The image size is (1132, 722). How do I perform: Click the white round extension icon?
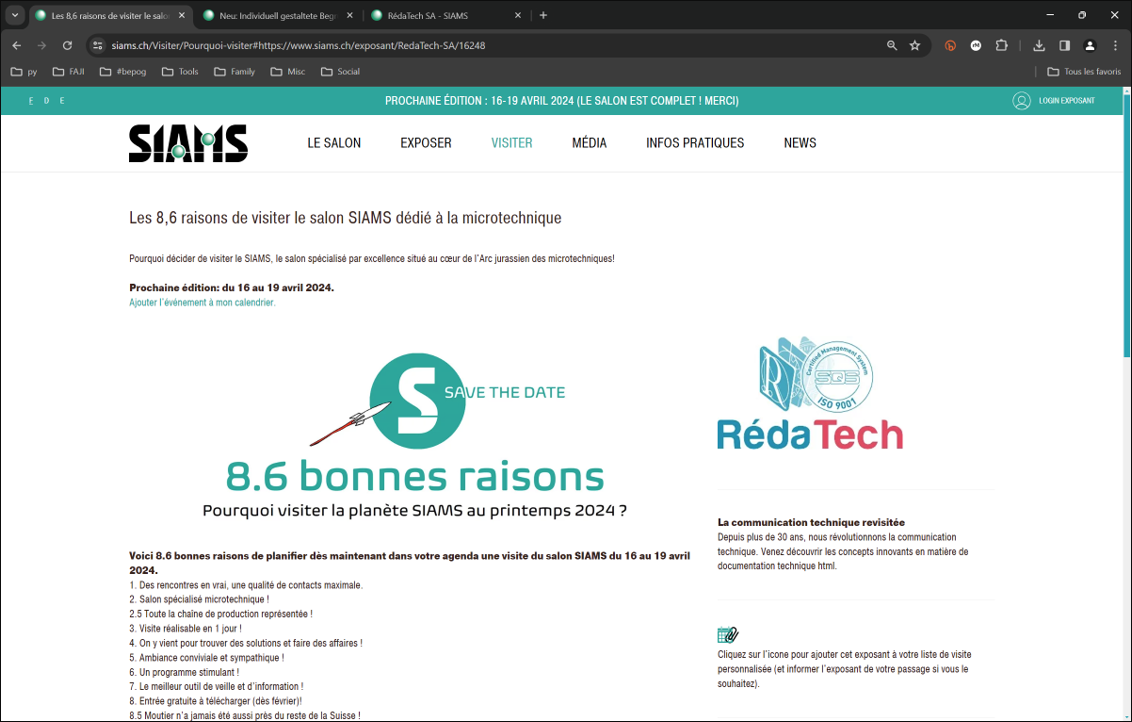point(976,45)
